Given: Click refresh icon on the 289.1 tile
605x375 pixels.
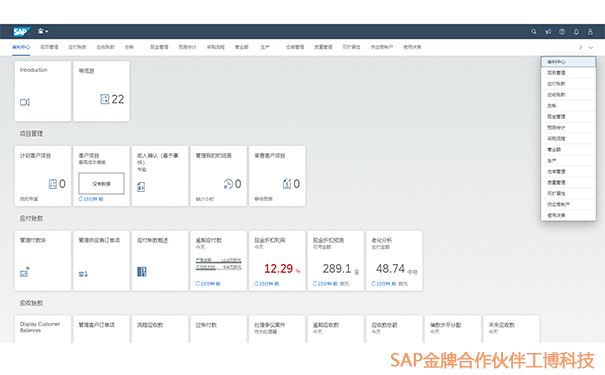Looking at the screenshot, I should [314, 284].
